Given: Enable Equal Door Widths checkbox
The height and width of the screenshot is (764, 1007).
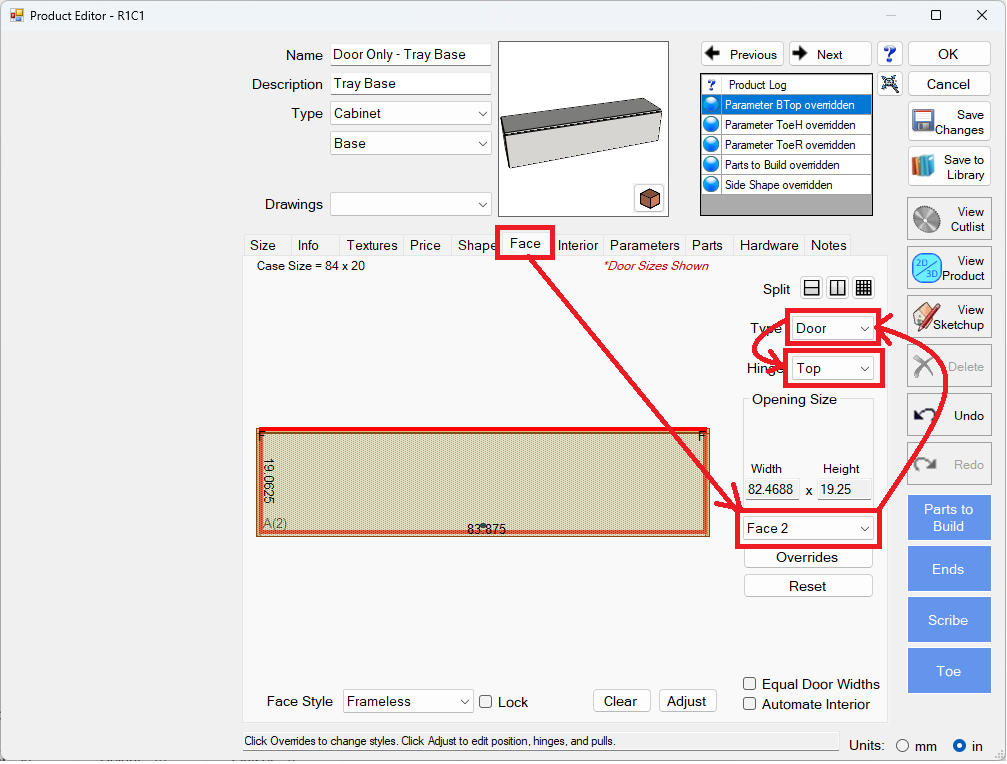Looking at the screenshot, I should point(750,684).
